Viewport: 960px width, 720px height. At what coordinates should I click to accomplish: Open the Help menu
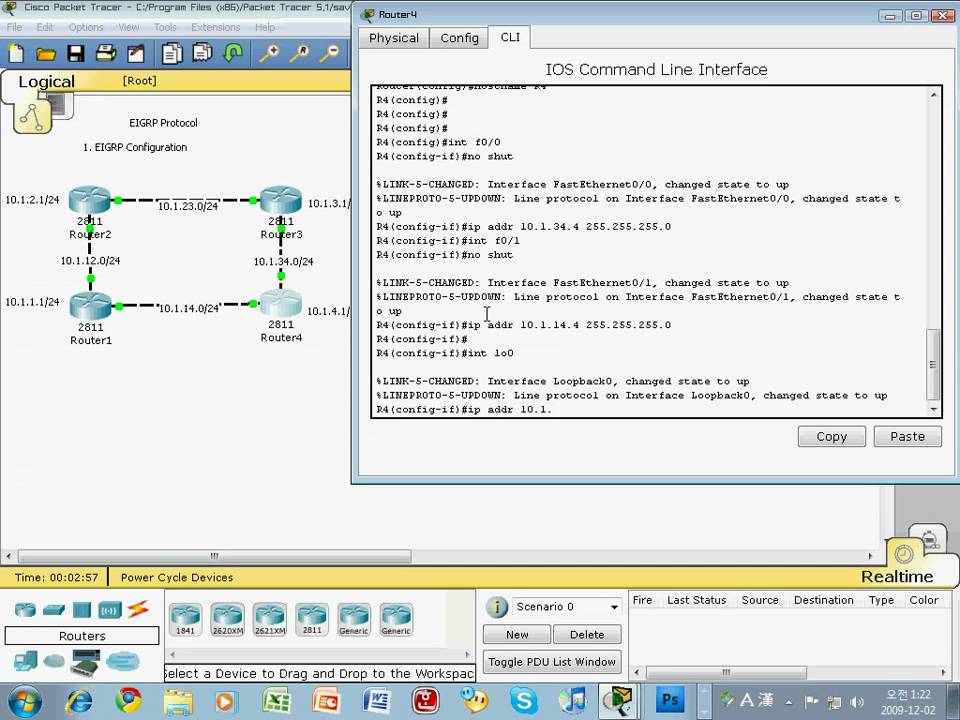point(264,28)
